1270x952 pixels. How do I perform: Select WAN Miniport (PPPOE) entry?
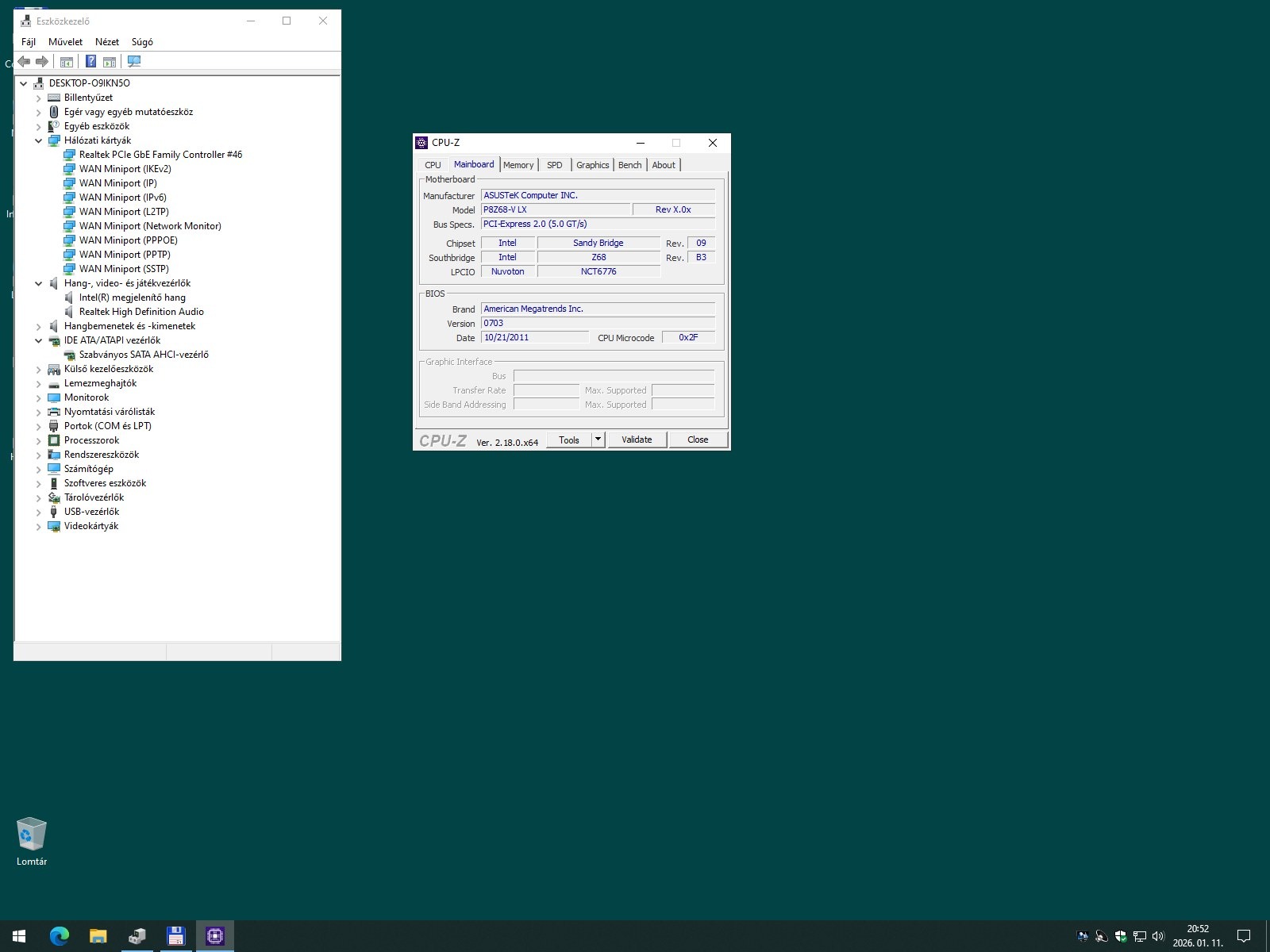(x=129, y=240)
